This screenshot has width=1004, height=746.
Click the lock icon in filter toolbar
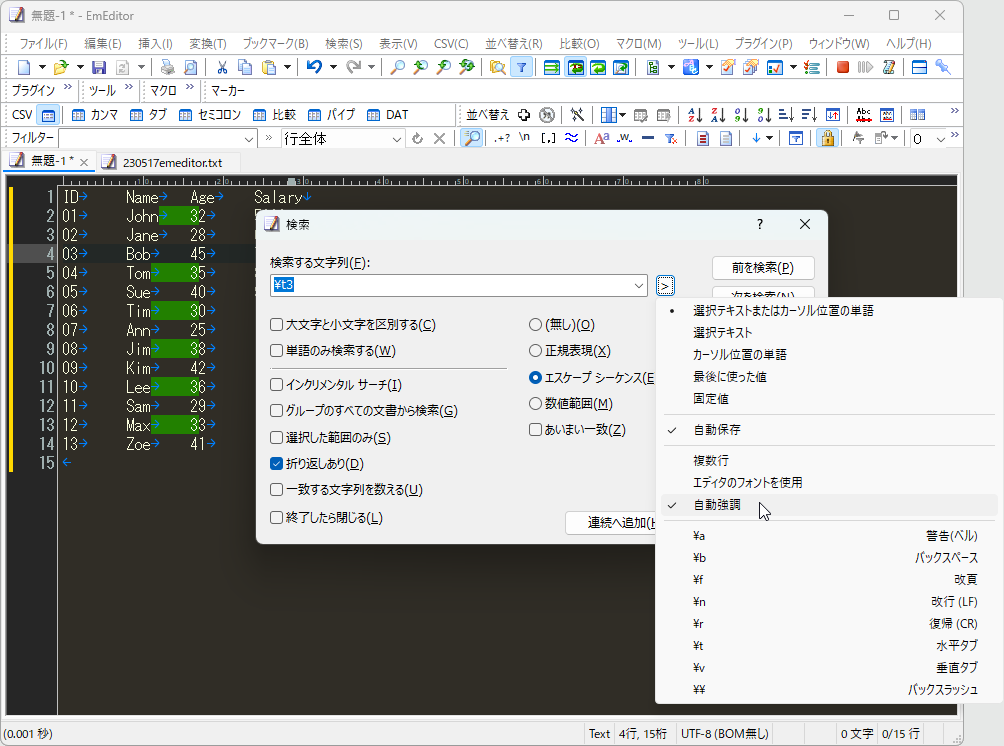(827, 138)
